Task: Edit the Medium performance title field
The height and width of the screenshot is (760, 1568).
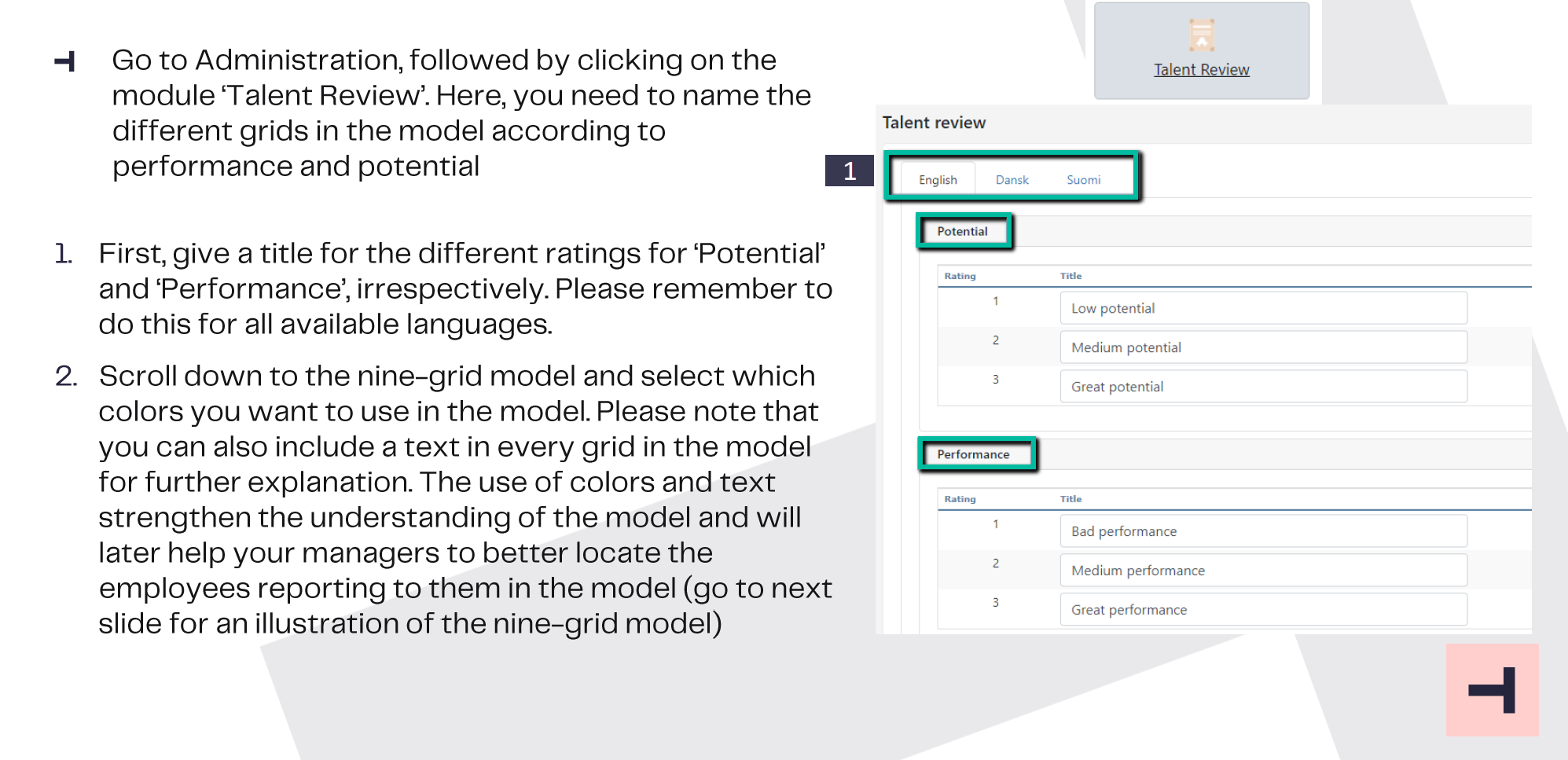Action: click(1263, 571)
